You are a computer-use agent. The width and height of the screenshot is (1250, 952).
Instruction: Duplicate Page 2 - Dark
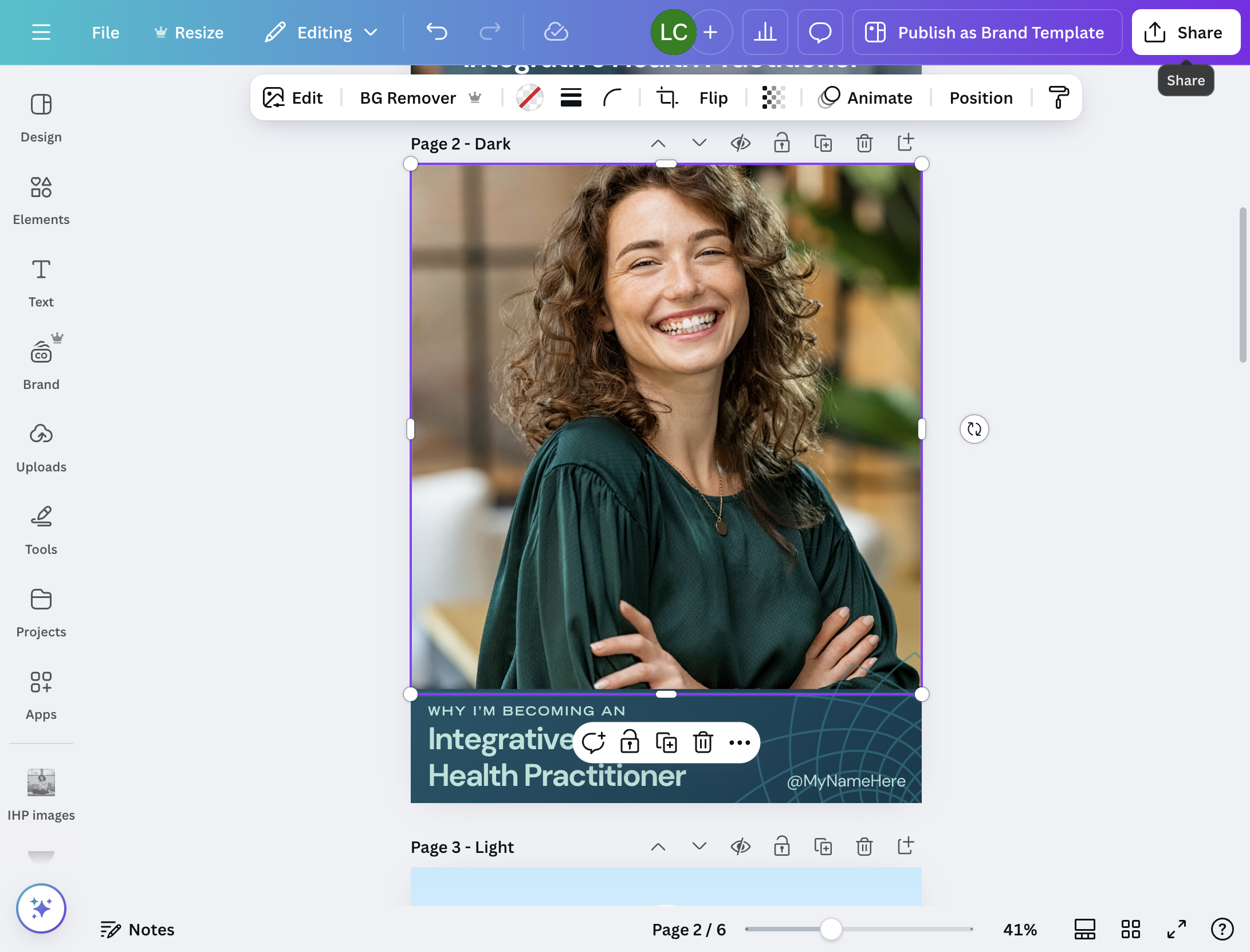(823, 143)
